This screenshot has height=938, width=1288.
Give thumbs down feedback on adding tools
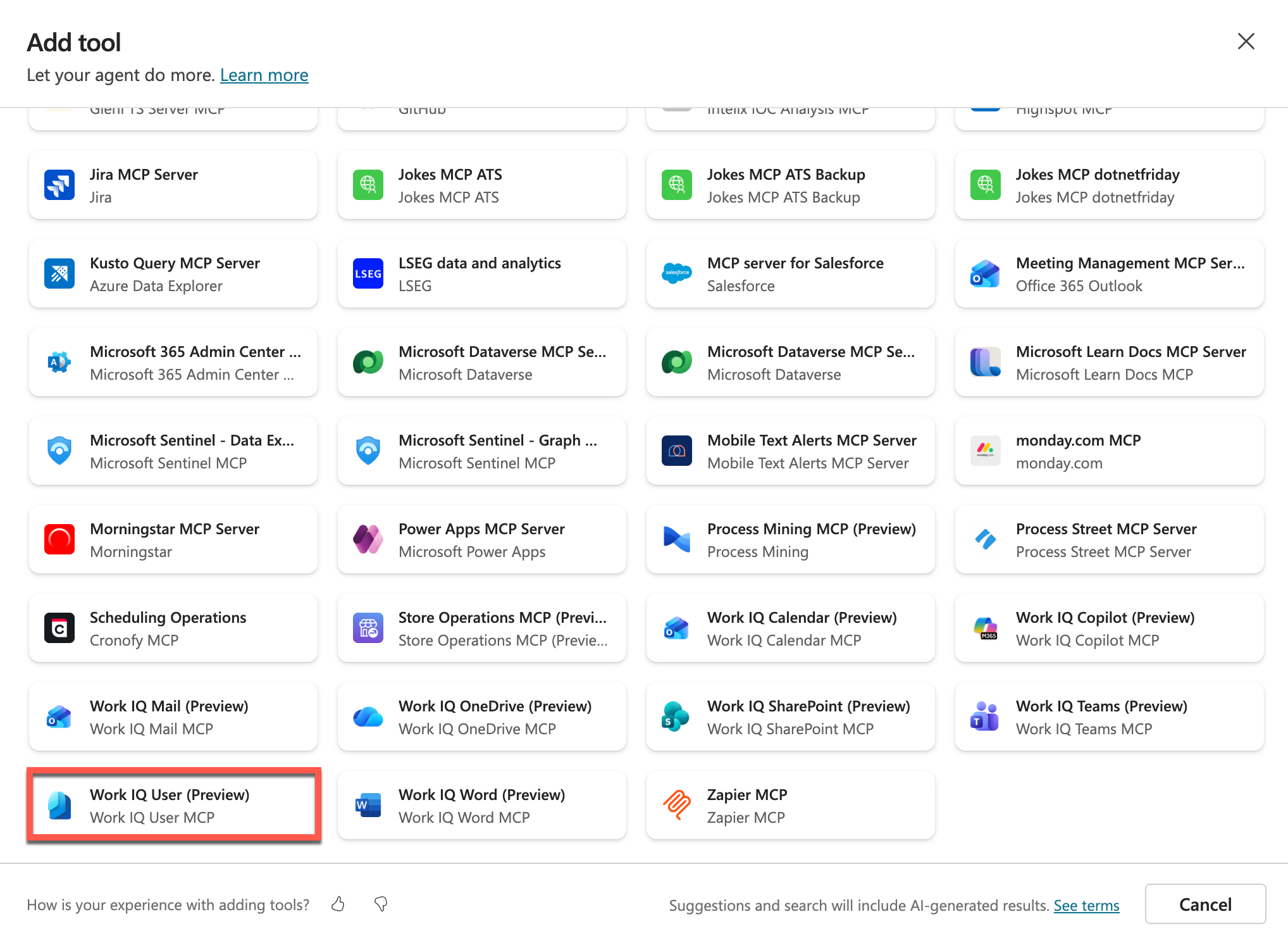coord(380,904)
